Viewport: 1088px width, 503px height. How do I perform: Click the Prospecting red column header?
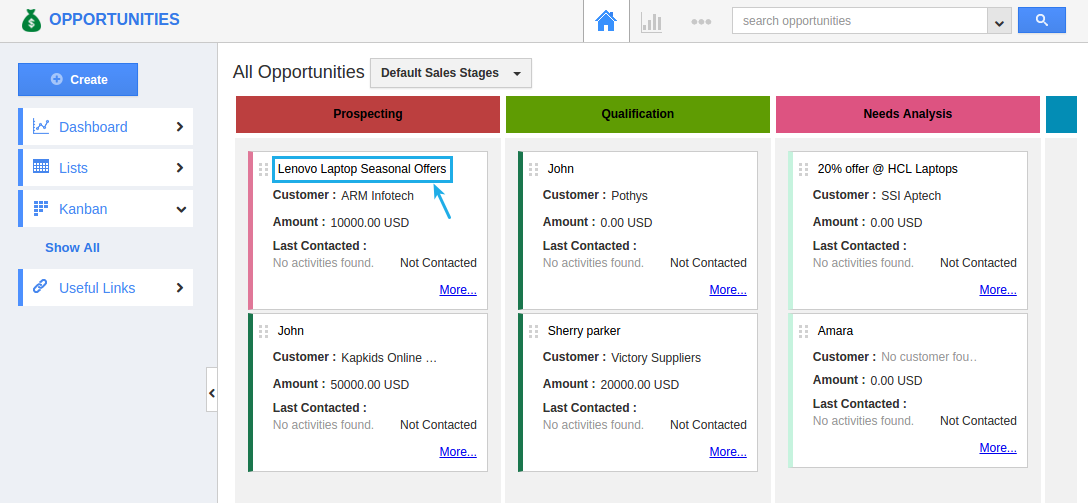368,114
